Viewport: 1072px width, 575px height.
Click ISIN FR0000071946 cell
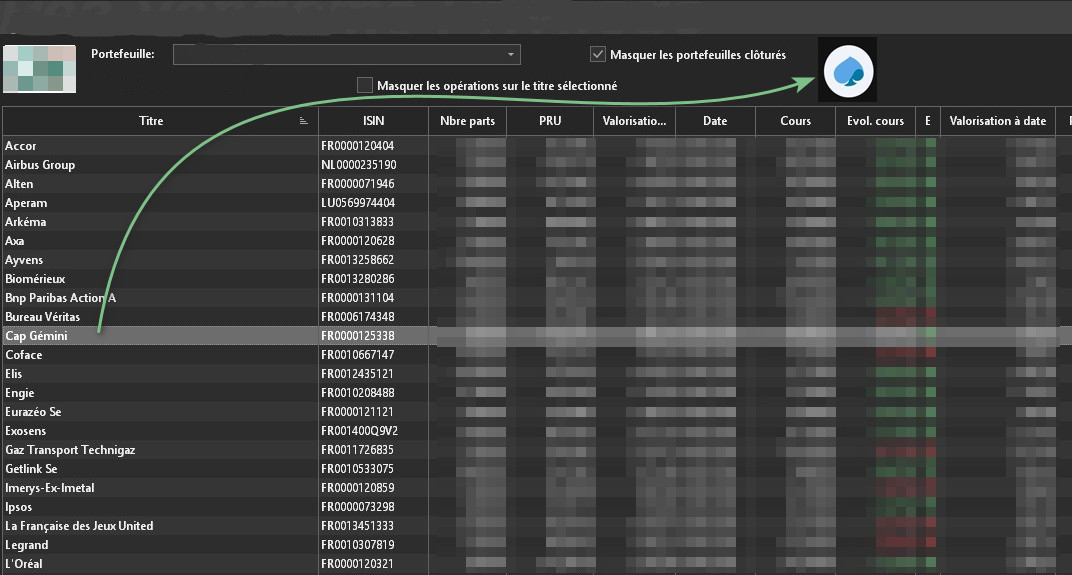pos(373,184)
